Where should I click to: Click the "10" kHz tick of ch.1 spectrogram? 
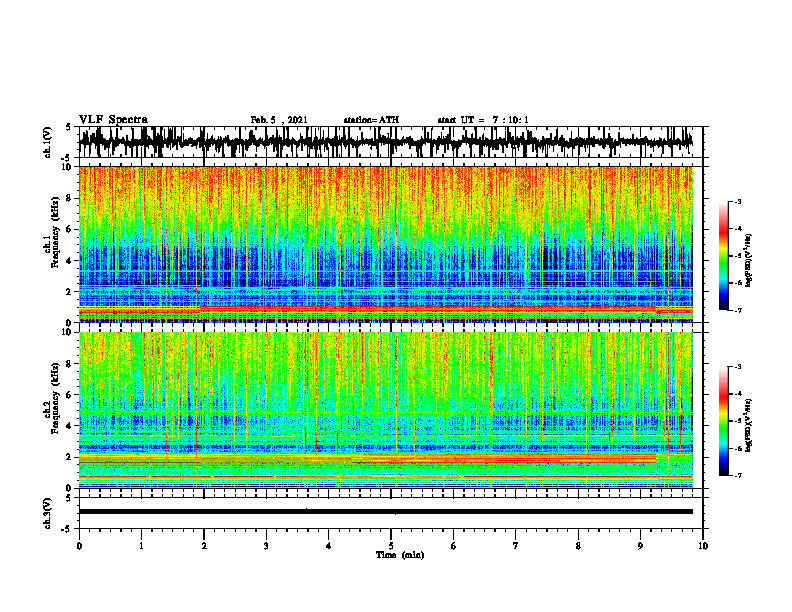(x=67, y=167)
